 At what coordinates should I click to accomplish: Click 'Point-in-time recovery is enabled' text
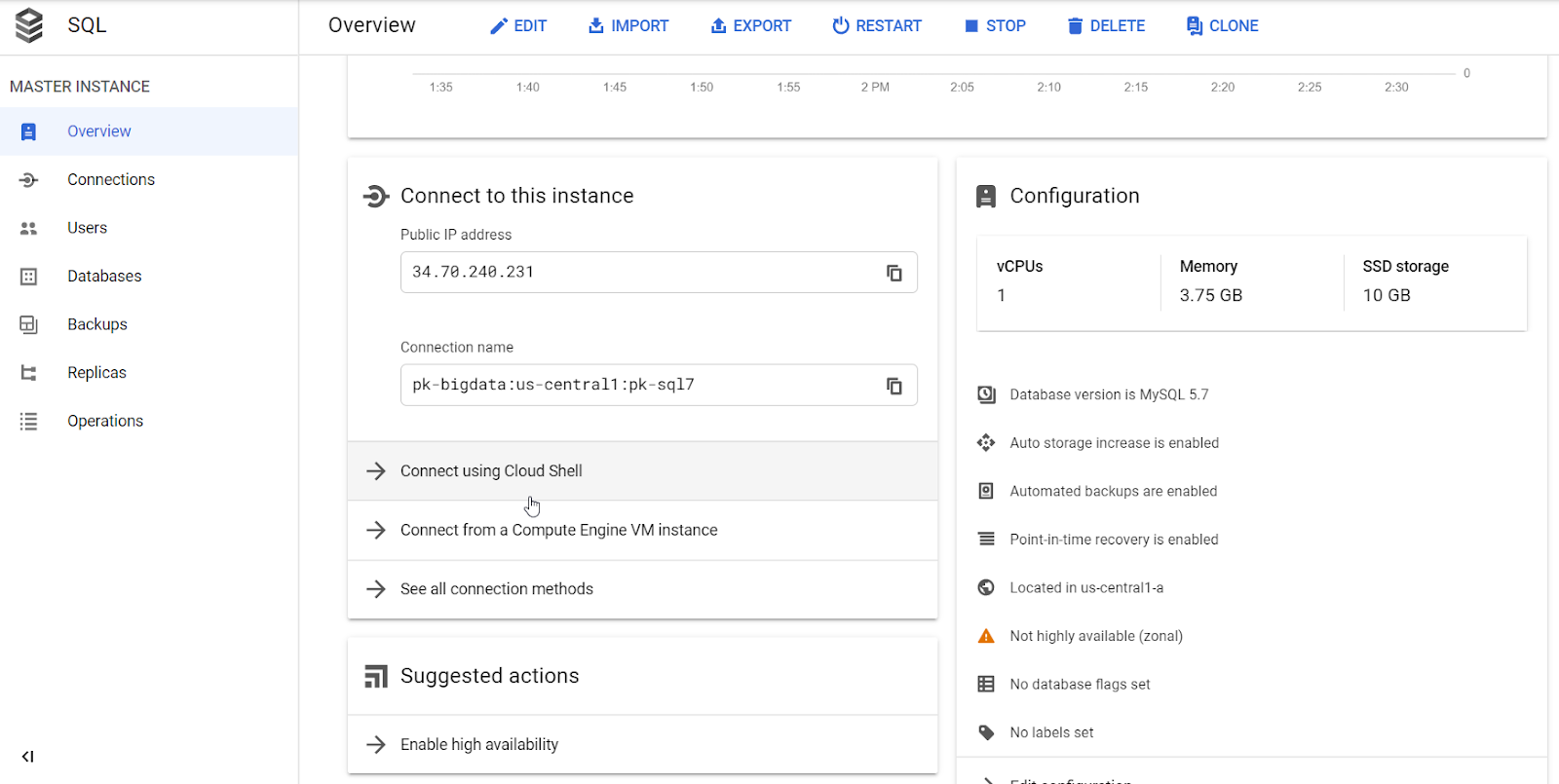coord(1114,540)
